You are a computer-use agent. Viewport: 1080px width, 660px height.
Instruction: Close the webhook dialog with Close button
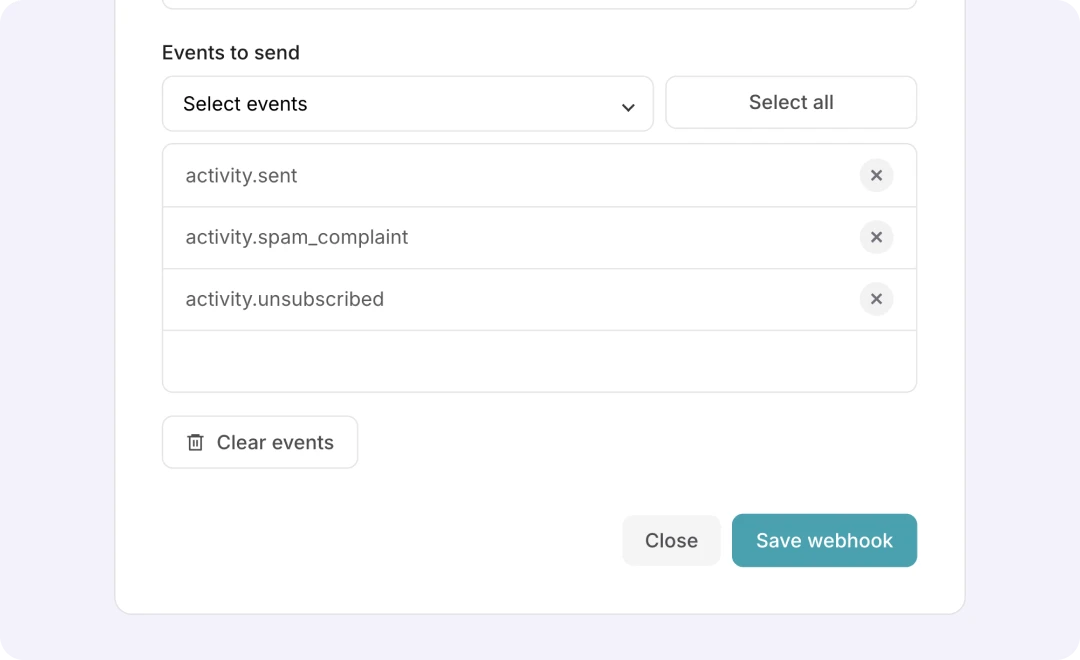[671, 540]
